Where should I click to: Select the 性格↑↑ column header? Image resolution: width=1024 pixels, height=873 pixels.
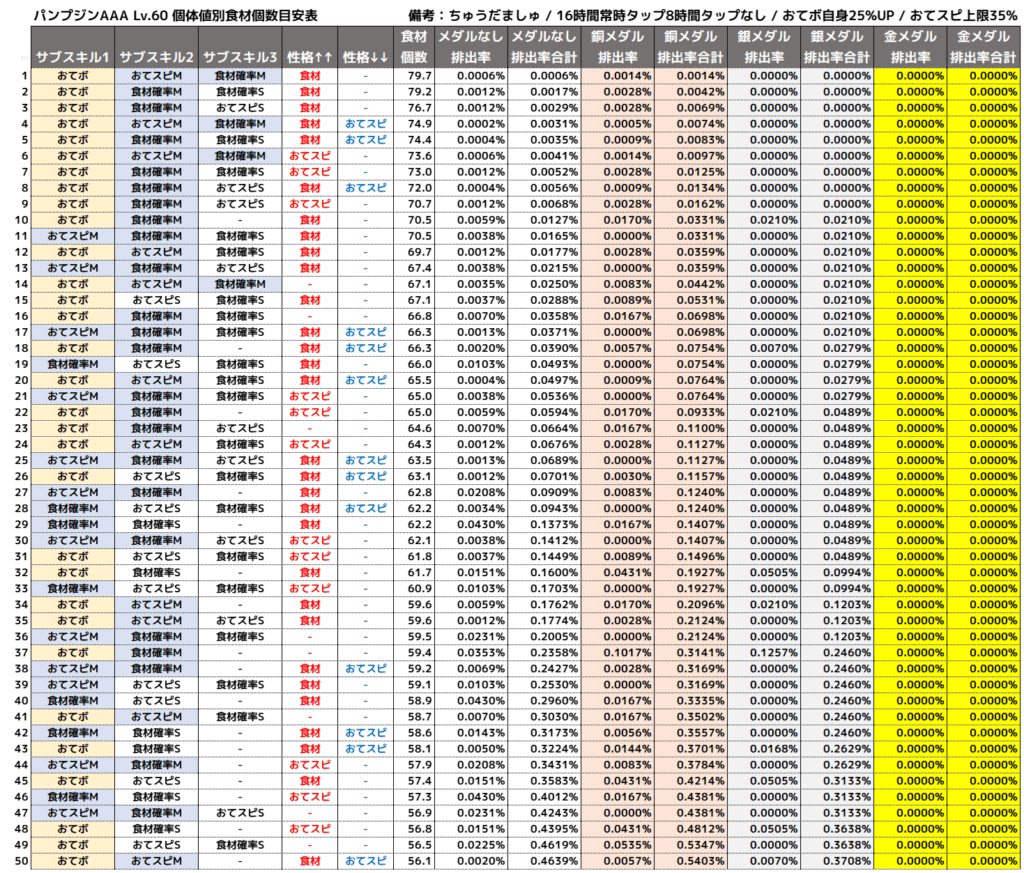pos(310,57)
